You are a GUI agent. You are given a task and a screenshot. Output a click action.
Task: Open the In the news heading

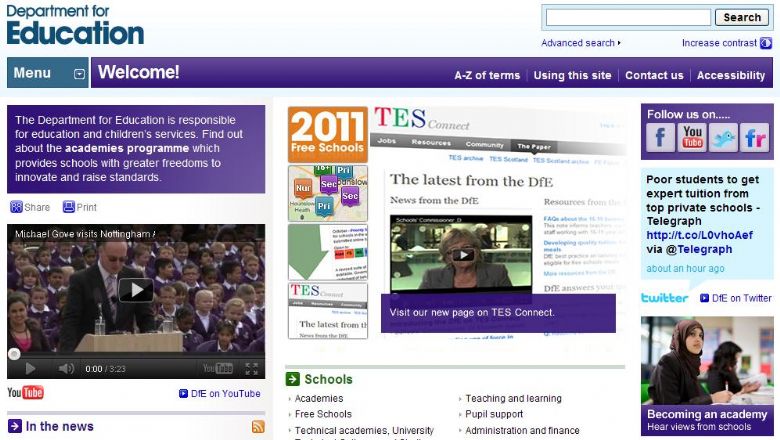click(x=60, y=427)
